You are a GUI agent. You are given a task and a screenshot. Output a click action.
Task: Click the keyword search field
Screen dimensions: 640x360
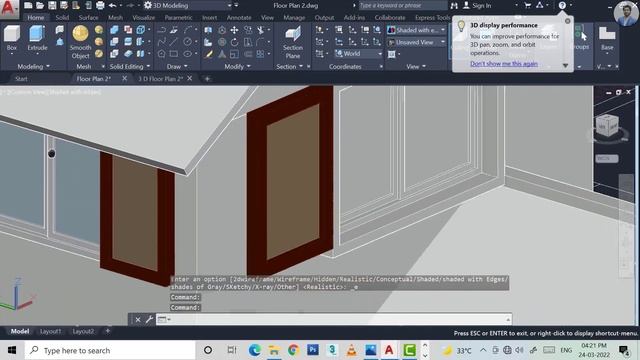pyautogui.click(x=402, y=5)
